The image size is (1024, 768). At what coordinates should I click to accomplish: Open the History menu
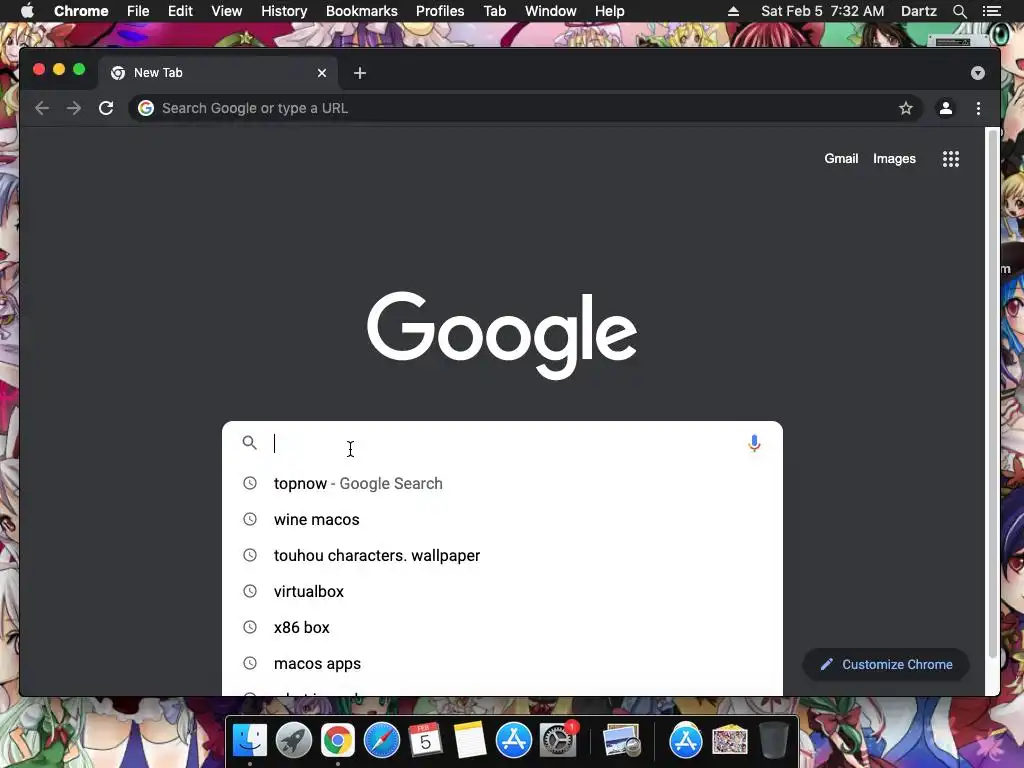284,11
